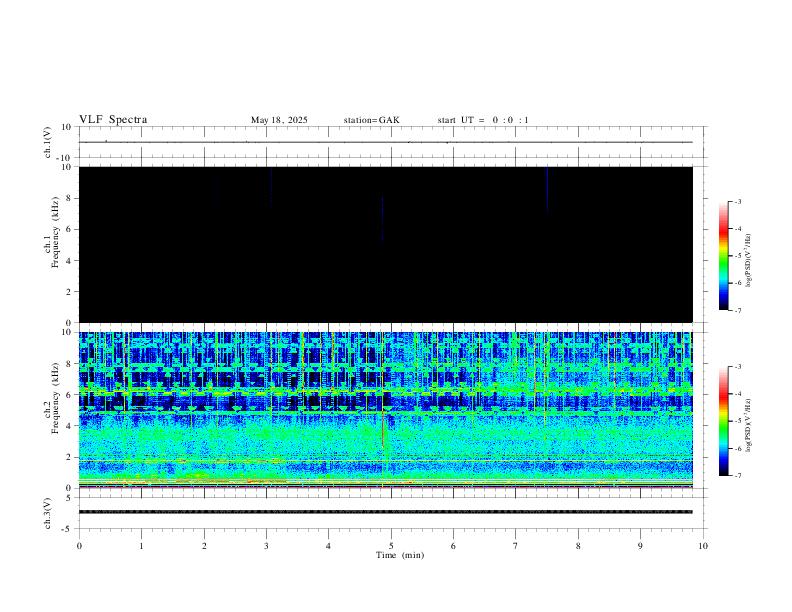Click the "2" kHz tick of ch.2 spectrogram
The height and width of the screenshot is (612, 792).
tap(69, 457)
